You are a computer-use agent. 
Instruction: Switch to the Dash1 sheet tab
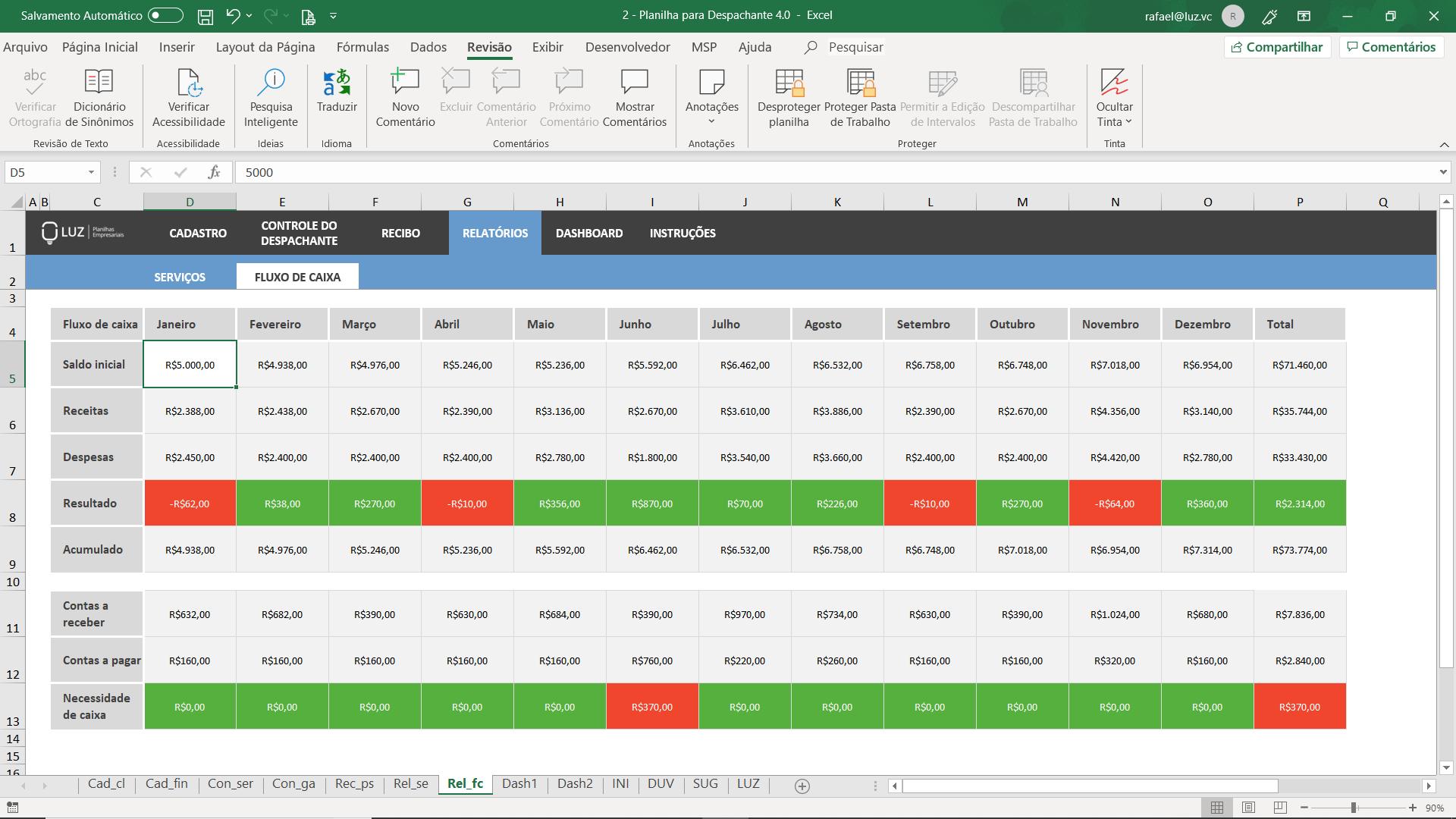tap(519, 784)
